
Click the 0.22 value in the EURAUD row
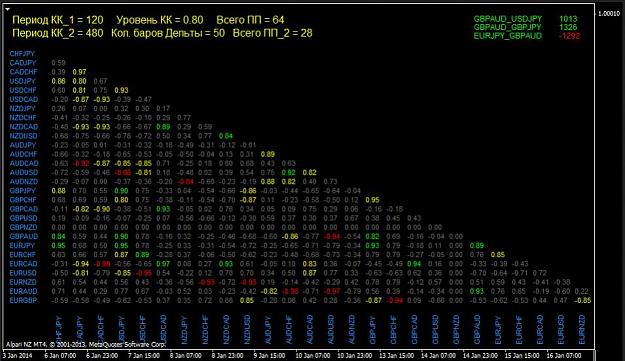click(x=582, y=291)
